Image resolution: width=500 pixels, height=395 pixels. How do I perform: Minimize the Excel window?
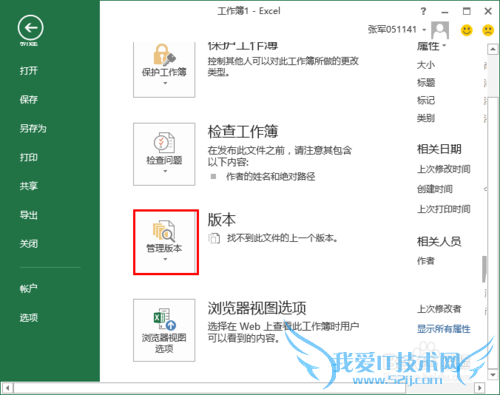[x=445, y=11]
